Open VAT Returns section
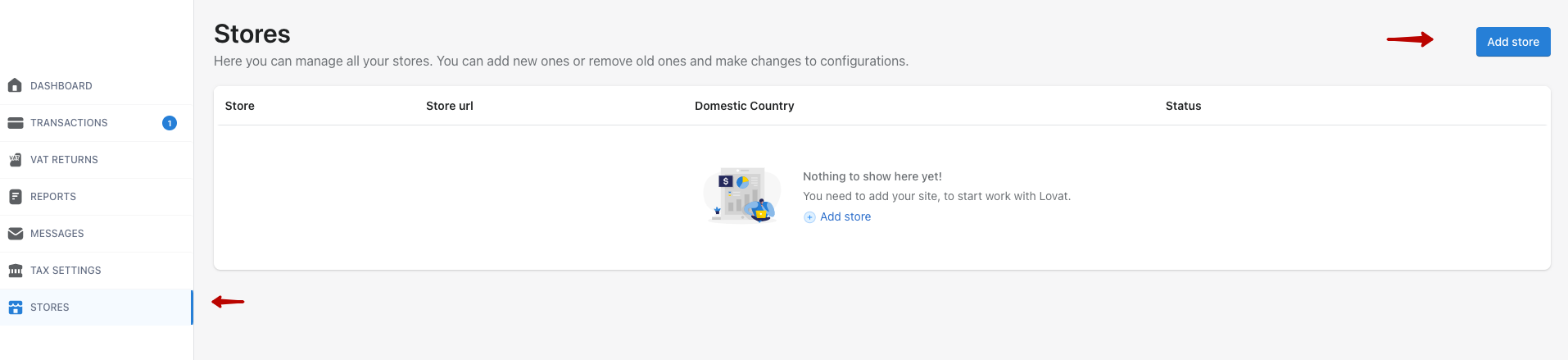Viewport: 1568px width, 360px height. [x=96, y=160]
